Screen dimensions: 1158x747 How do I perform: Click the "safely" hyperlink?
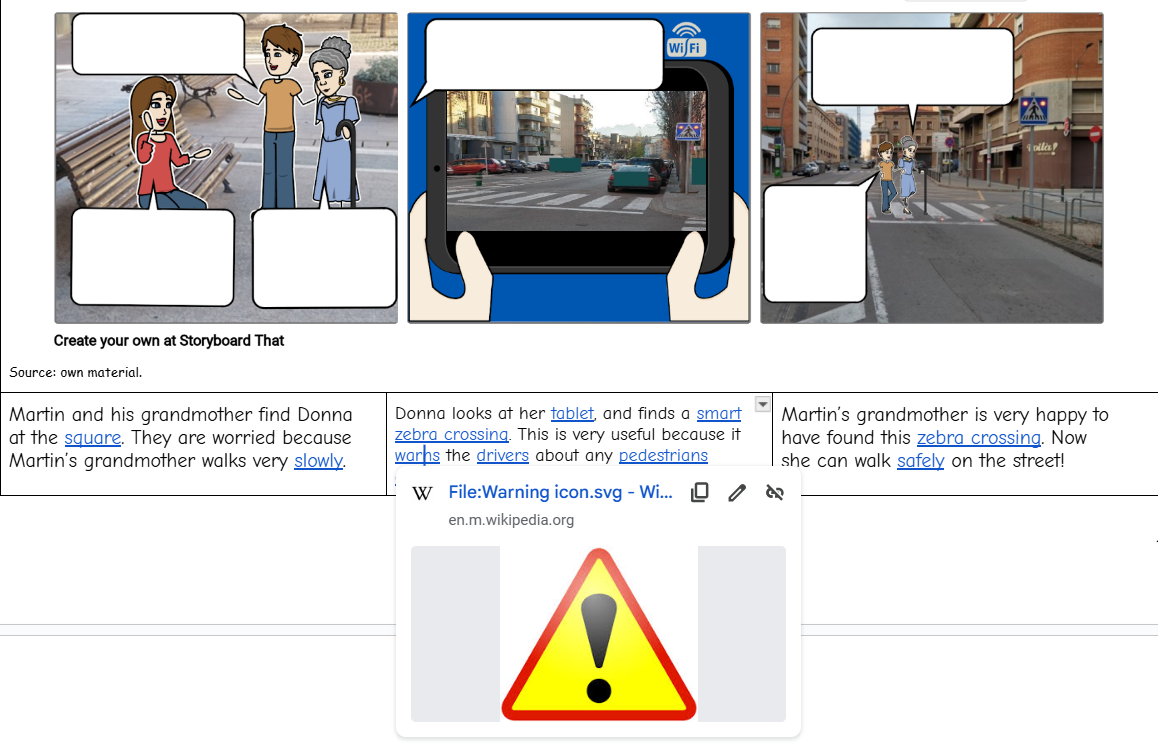[x=920, y=461]
